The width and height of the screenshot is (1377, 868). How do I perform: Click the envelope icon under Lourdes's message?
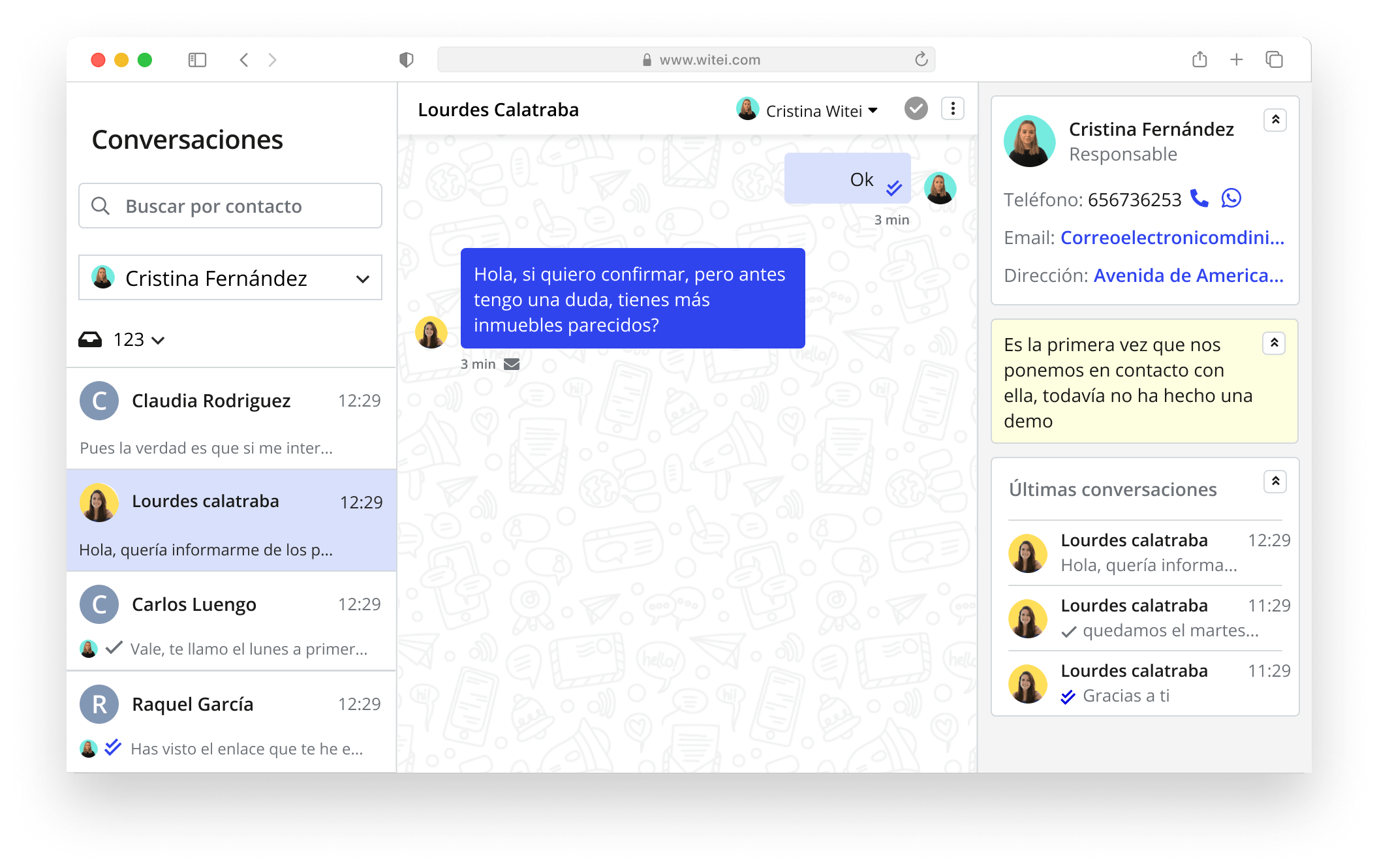tap(512, 364)
